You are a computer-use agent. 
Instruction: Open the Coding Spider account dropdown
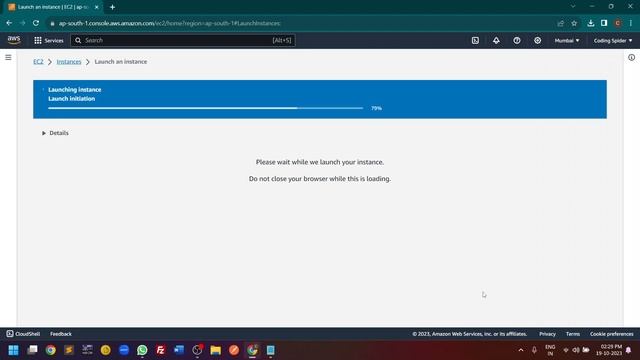click(x=613, y=40)
